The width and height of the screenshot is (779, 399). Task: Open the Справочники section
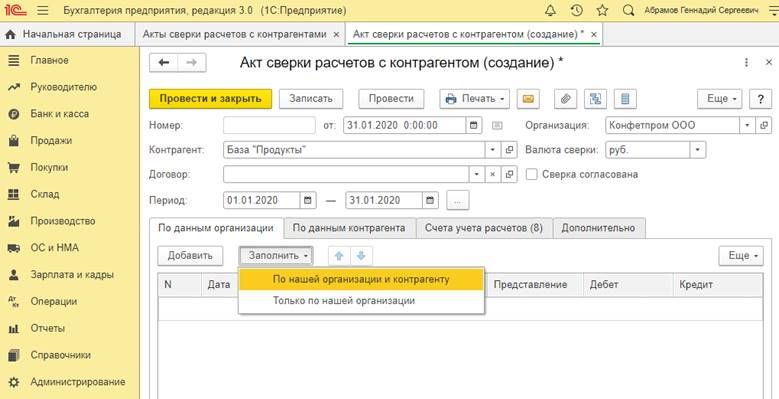[x=61, y=355]
